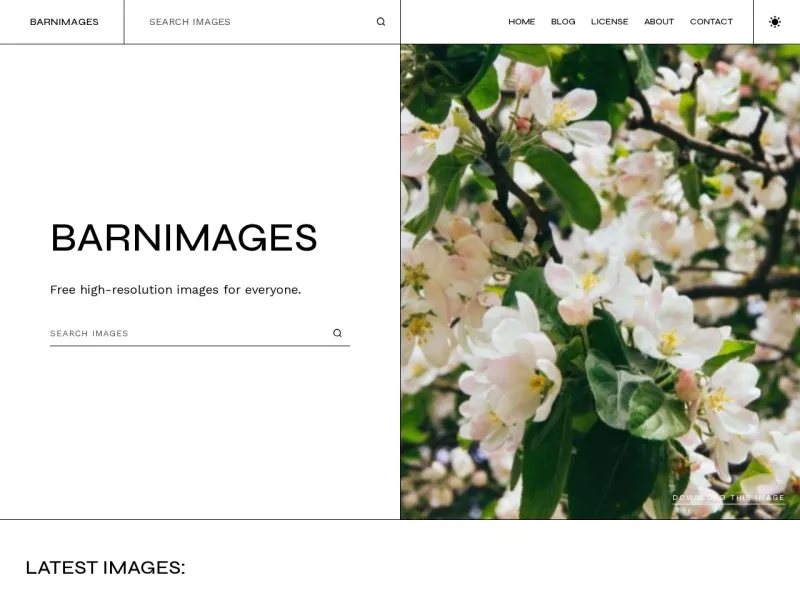Click the hero search magnifier icon
The height and width of the screenshot is (600, 800).
tap(337, 333)
